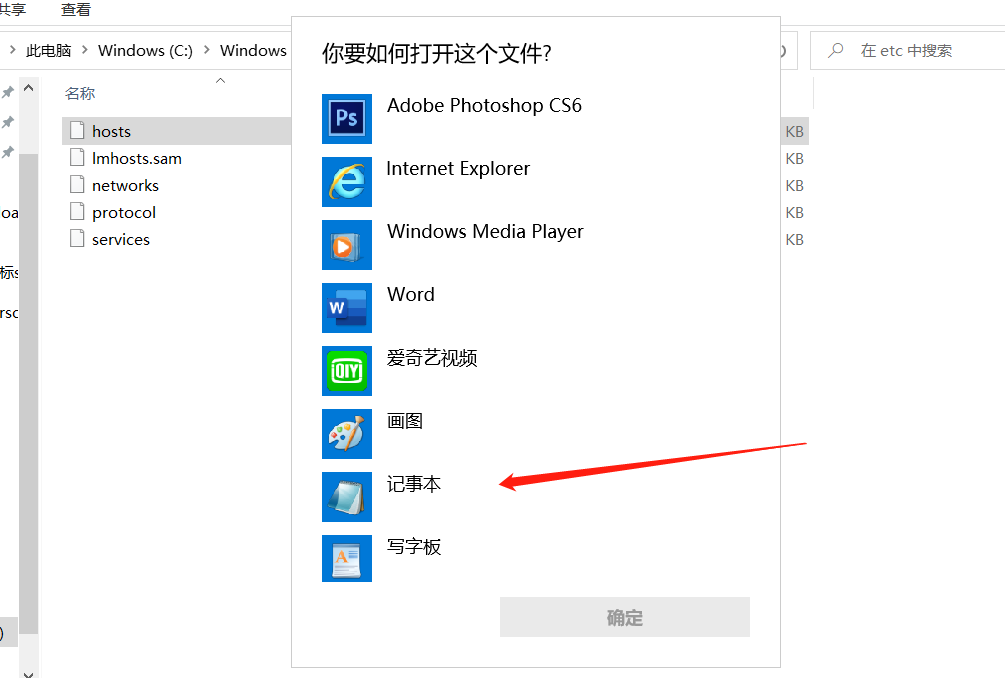The height and width of the screenshot is (678, 1005).
Task: Open the 共享 ribbon tab
Action: (12, 10)
